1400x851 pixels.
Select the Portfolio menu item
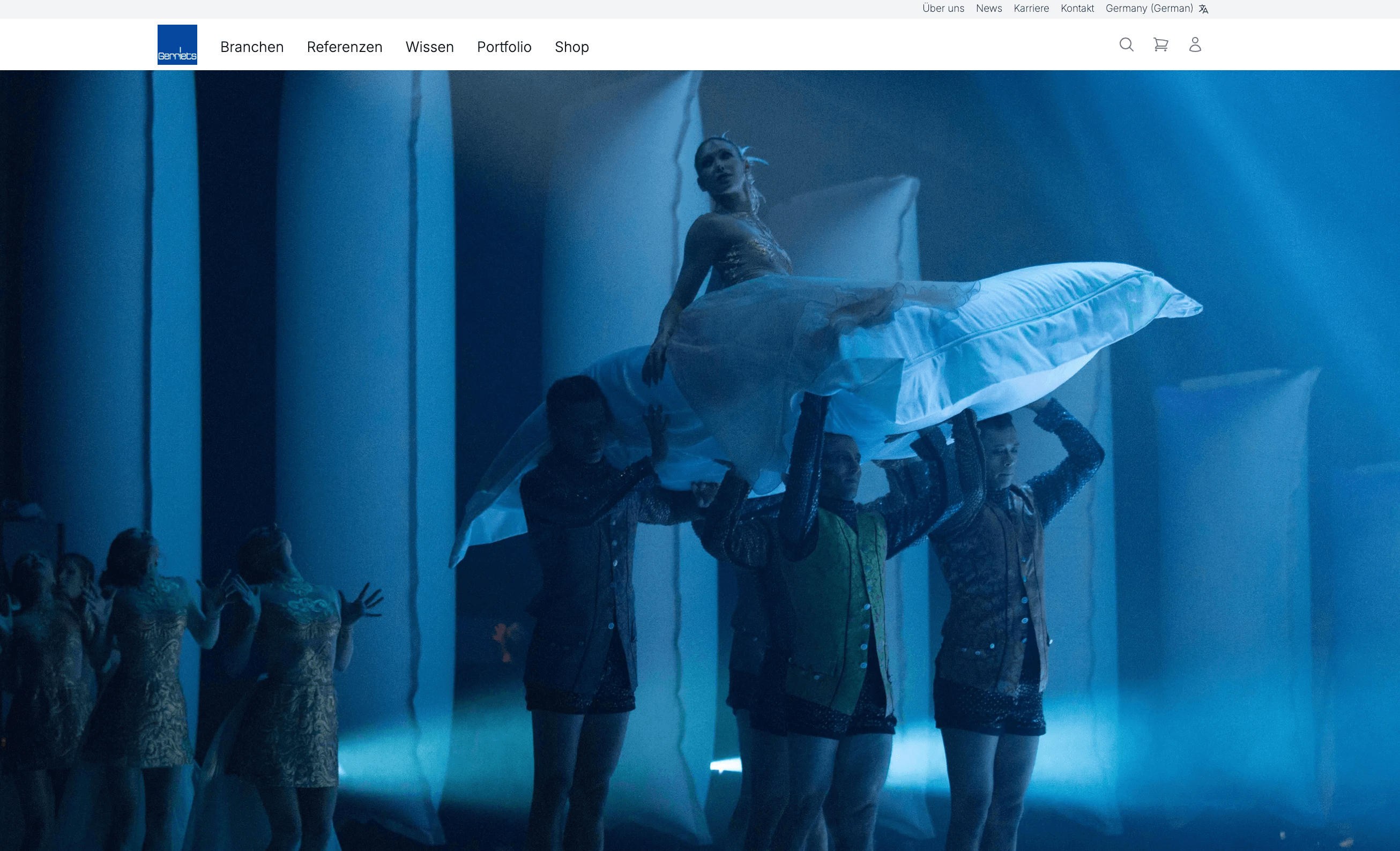coord(503,47)
